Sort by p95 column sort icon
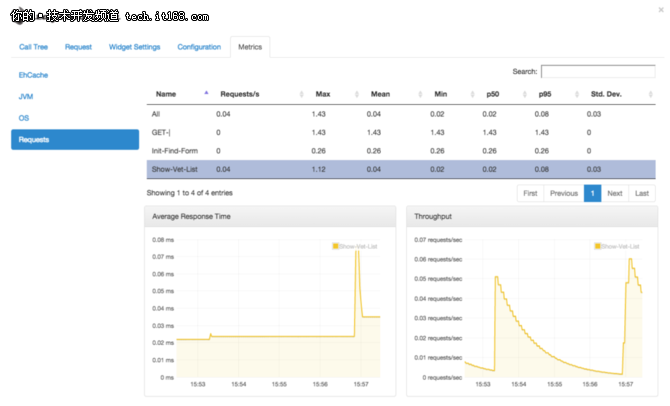 [x=577, y=94]
